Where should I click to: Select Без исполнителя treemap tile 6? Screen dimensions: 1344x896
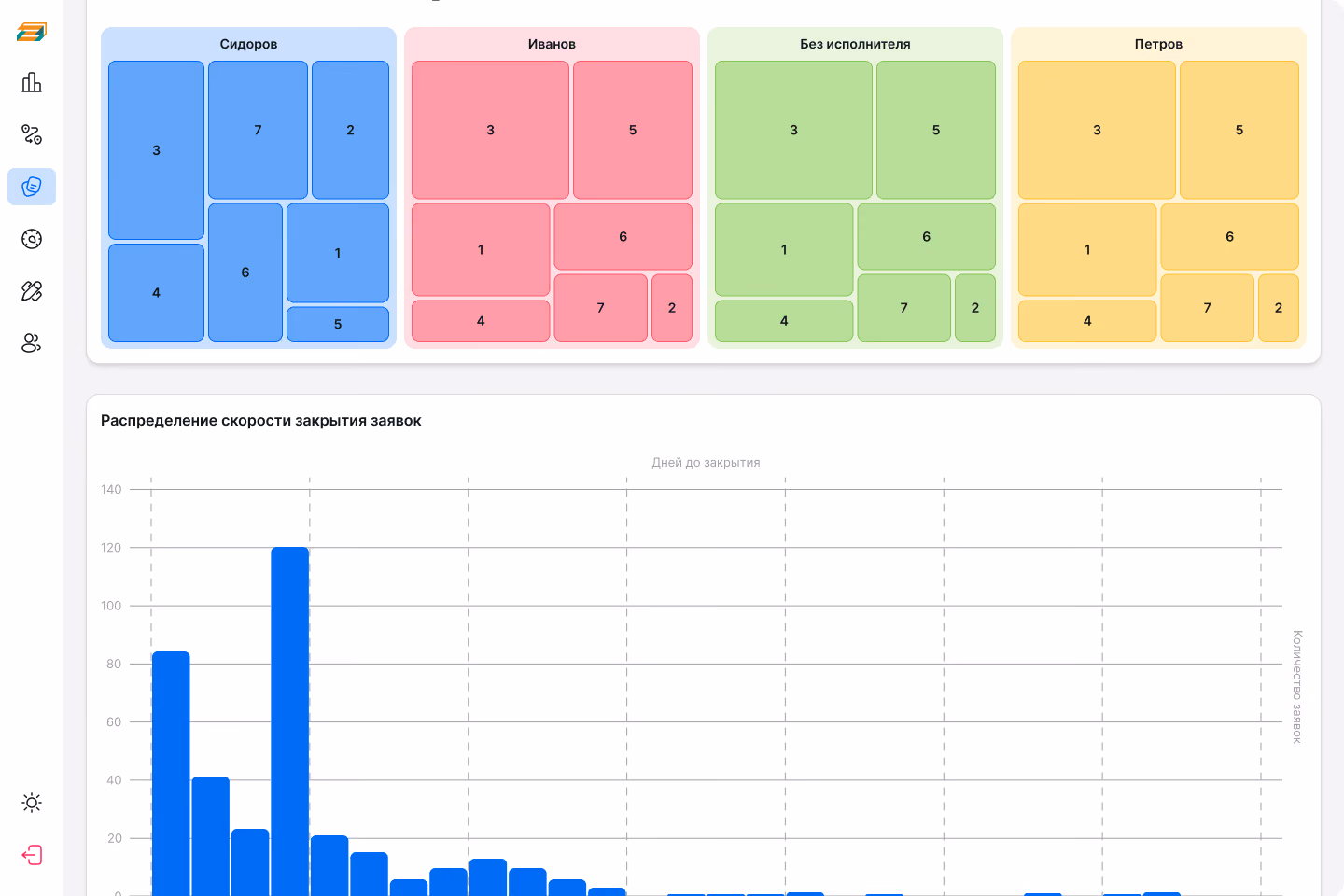(927, 236)
